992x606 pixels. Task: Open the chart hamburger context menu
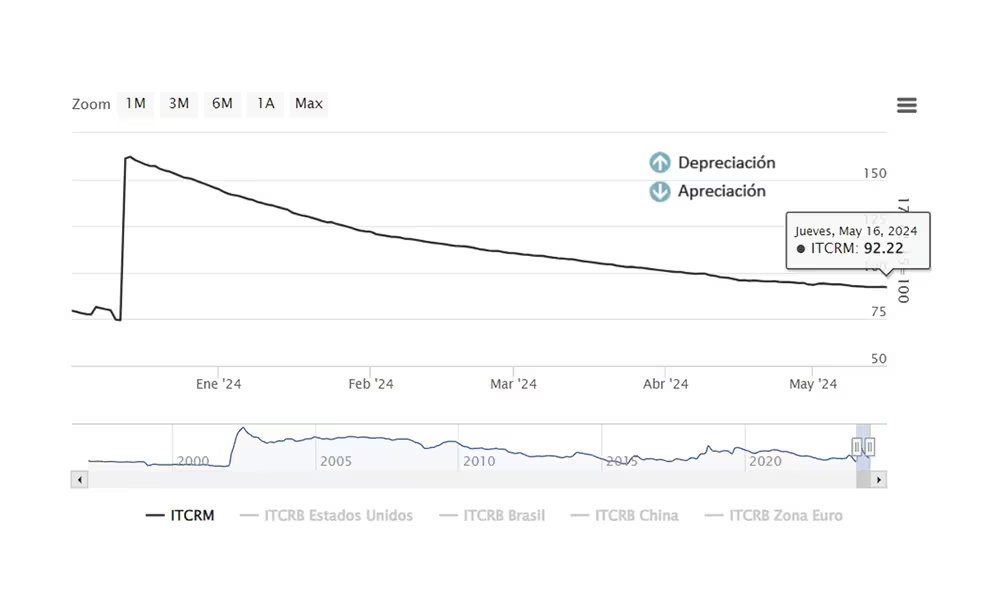tap(906, 106)
